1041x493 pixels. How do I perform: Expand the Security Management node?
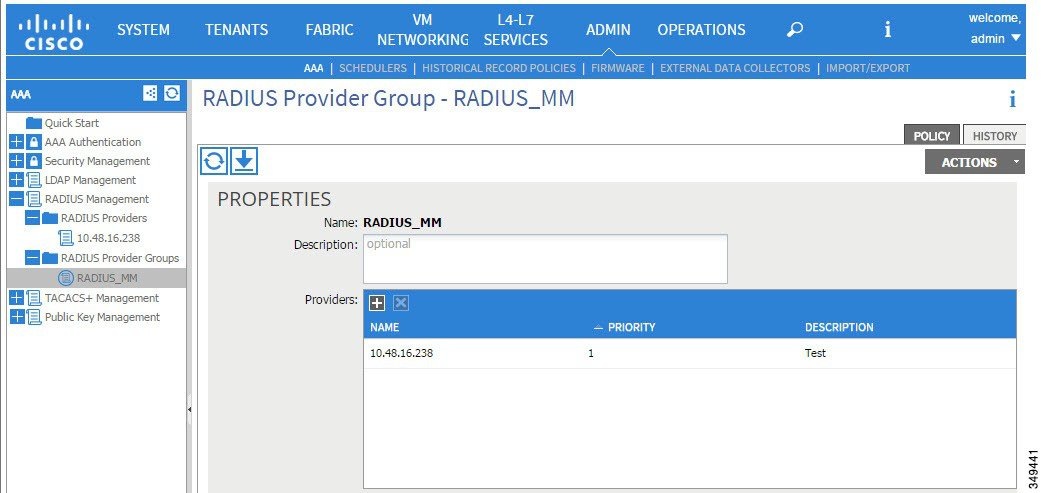point(17,161)
